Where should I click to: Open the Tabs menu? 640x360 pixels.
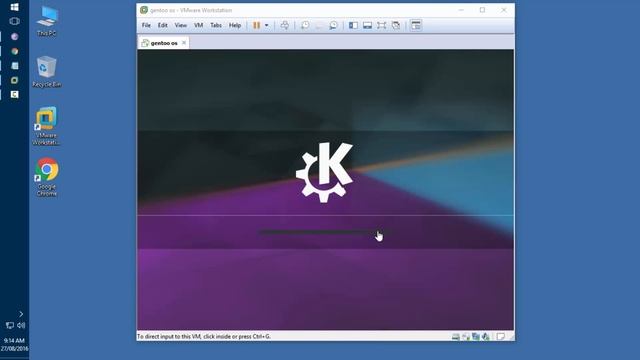(x=216, y=25)
